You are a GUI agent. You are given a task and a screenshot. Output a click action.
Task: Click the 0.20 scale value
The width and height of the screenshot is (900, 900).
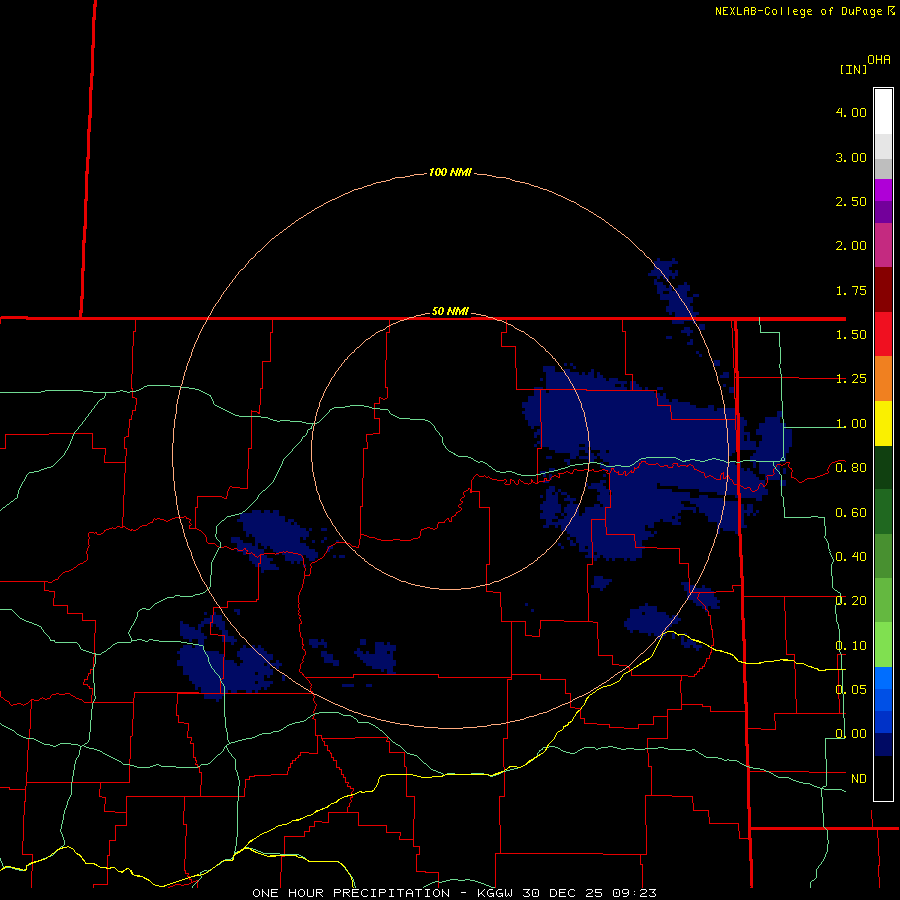(x=851, y=601)
